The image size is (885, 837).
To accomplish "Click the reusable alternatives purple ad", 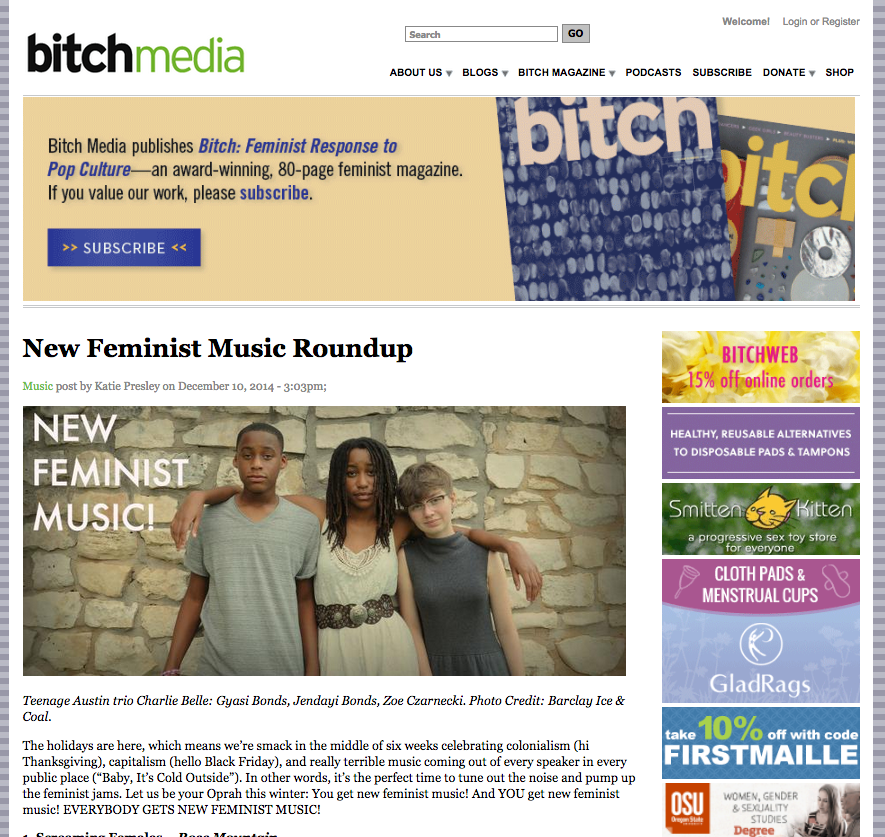I will (760, 443).
